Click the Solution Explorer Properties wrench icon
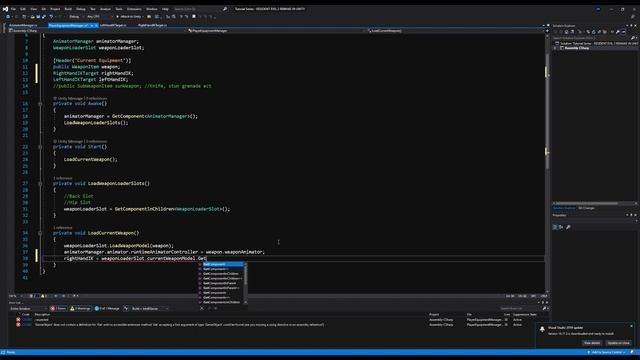 pyautogui.click(x=618, y=31)
